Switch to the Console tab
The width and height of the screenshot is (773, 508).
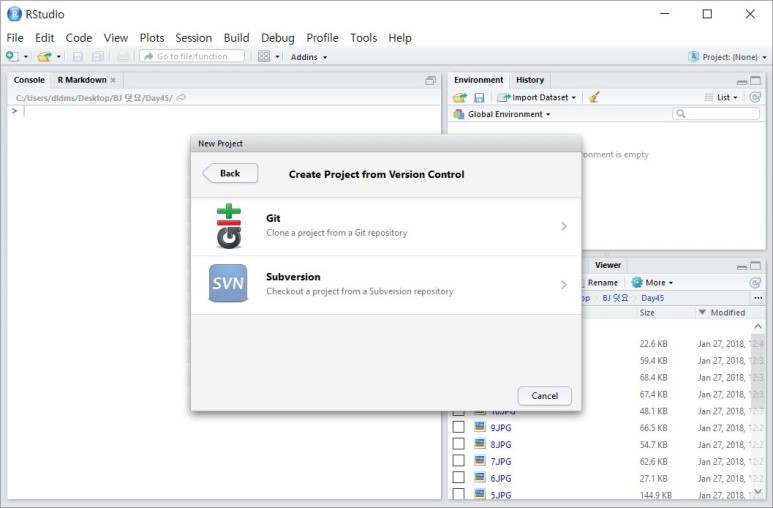click(29, 80)
